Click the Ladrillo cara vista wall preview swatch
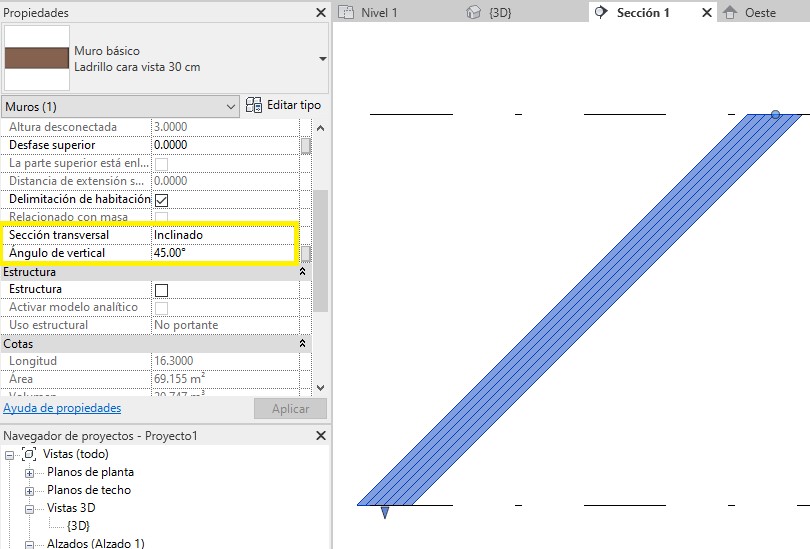Viewport: 810px width, 549px height. [37, 58]
